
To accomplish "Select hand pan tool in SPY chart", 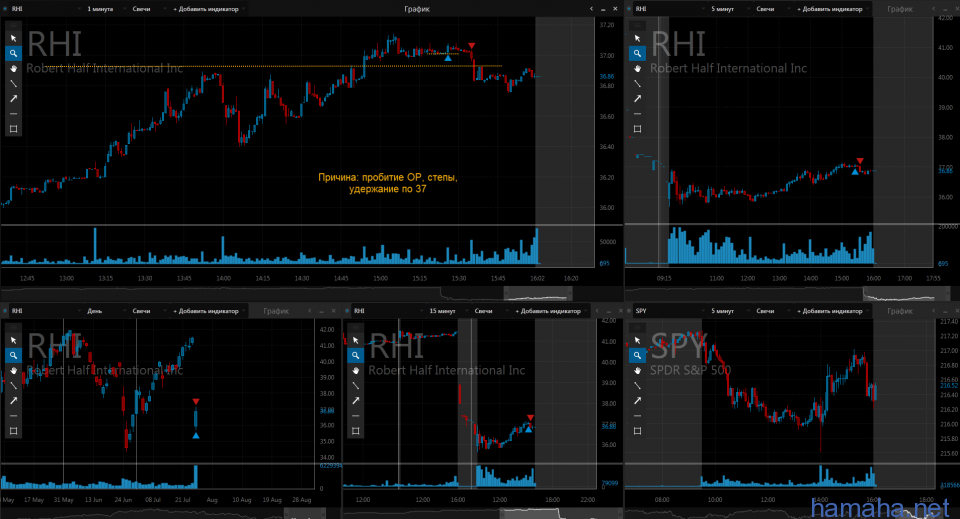I will [637, 370].
